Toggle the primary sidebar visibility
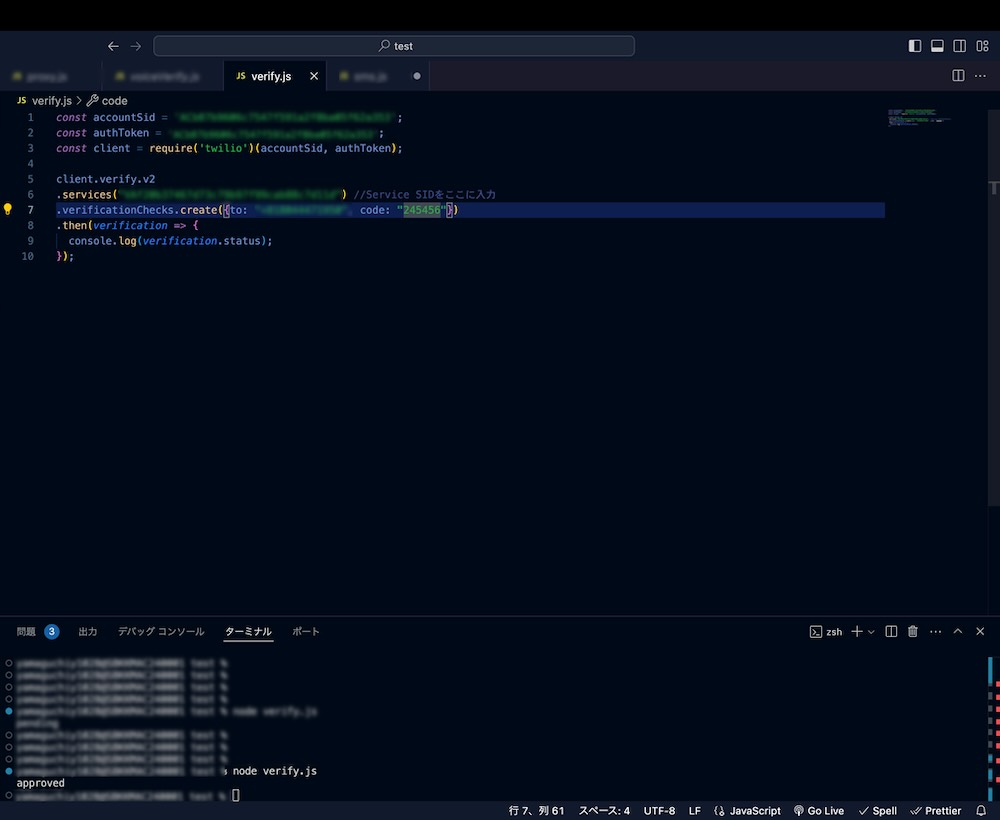Viewport: 1000px width, 820px height. 915,46
